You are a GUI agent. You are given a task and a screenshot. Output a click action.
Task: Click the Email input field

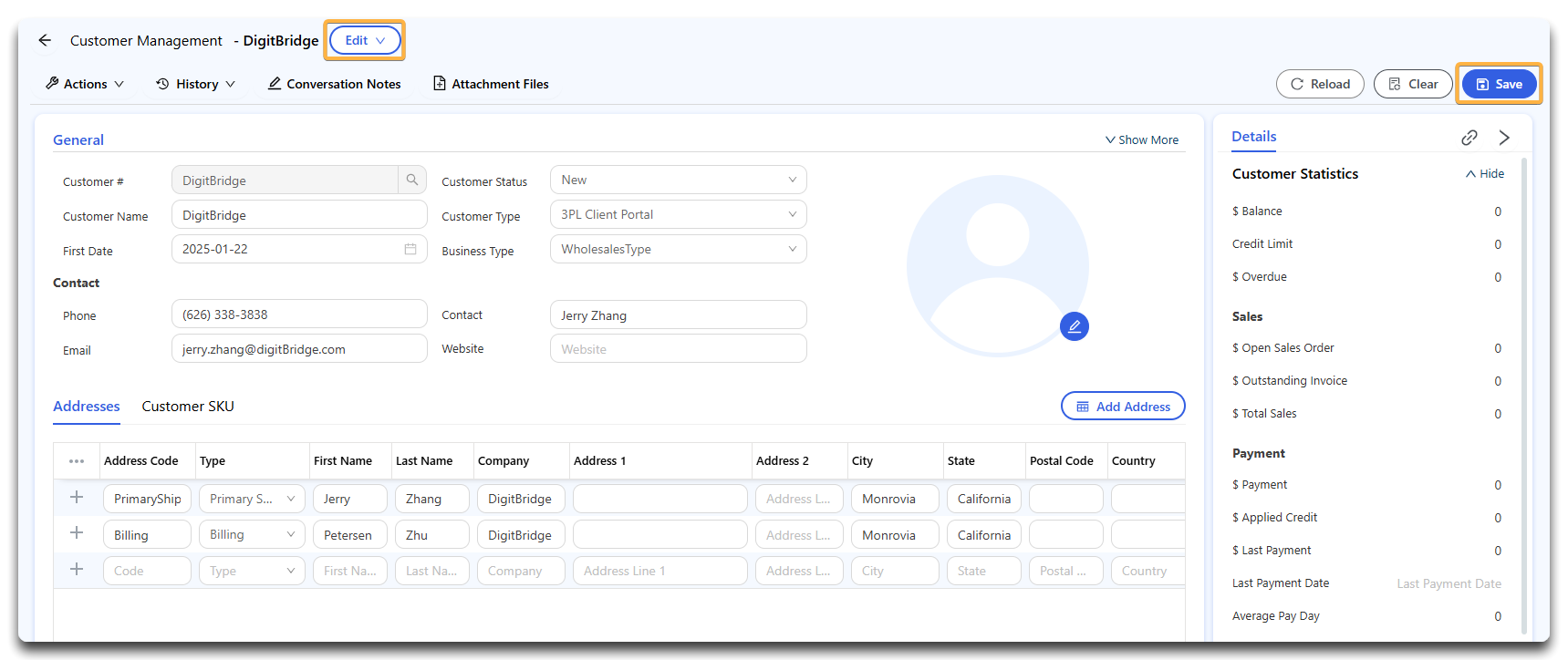coord(299,349)
